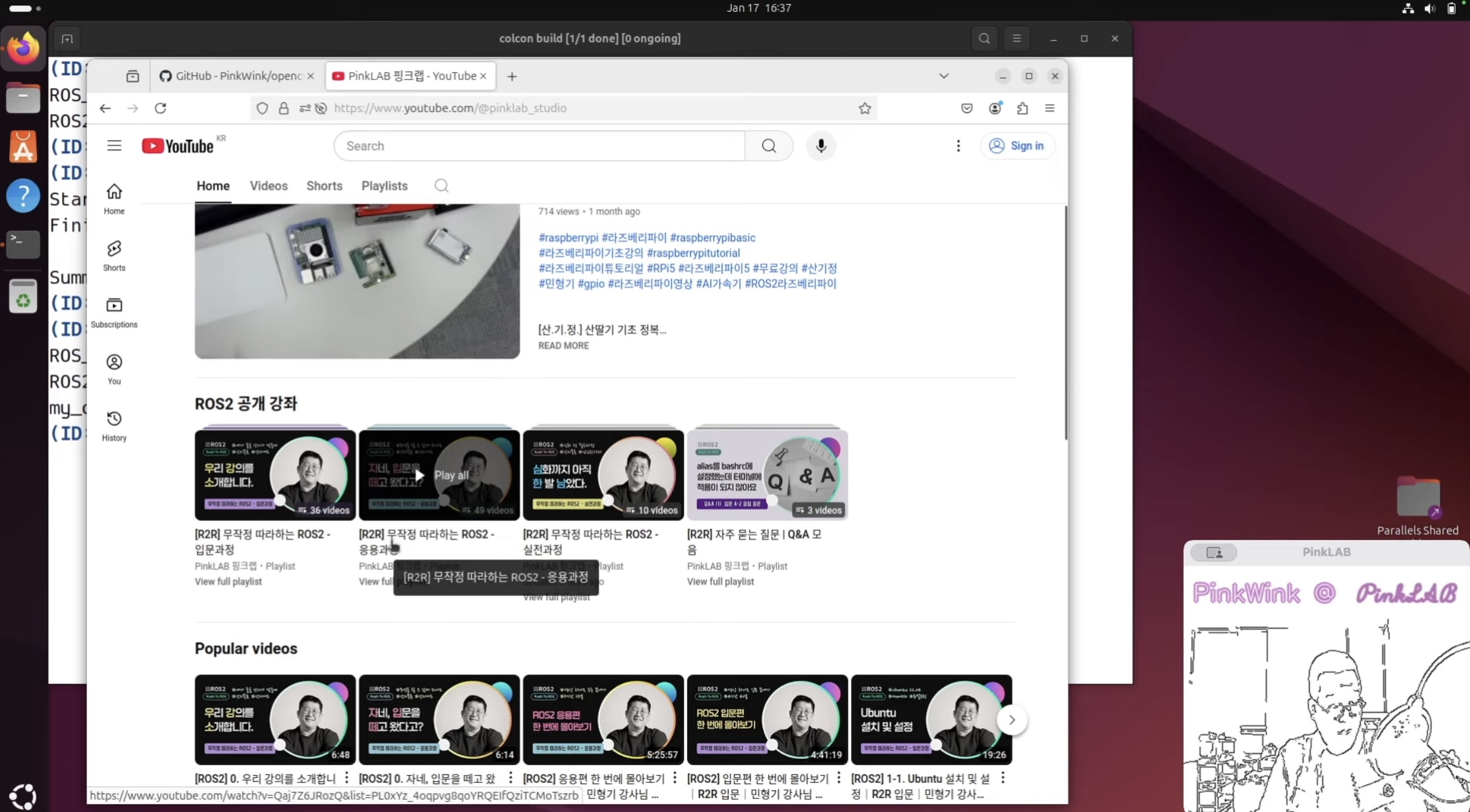Open the Q&A playlist thumbnail with 3 videos
This screenshot has width=1470, height=812.
tap(767, 475)
